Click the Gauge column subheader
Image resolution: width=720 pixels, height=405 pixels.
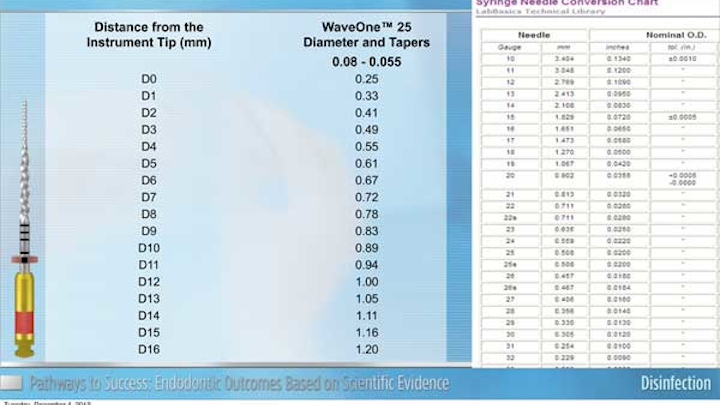tap(510, 47)
